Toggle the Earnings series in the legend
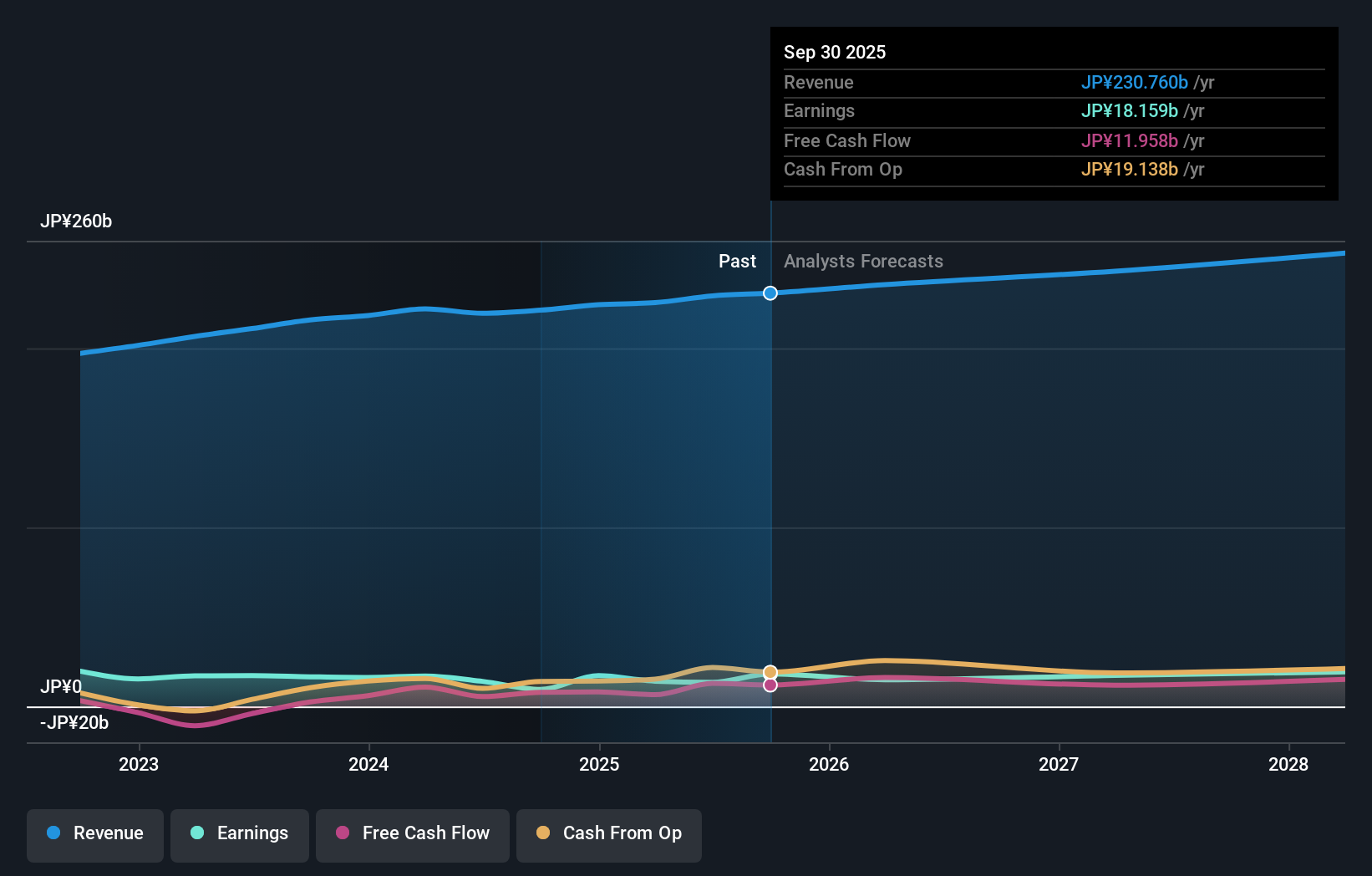This screenshot has height=876, width=1372. pos(240,833)
